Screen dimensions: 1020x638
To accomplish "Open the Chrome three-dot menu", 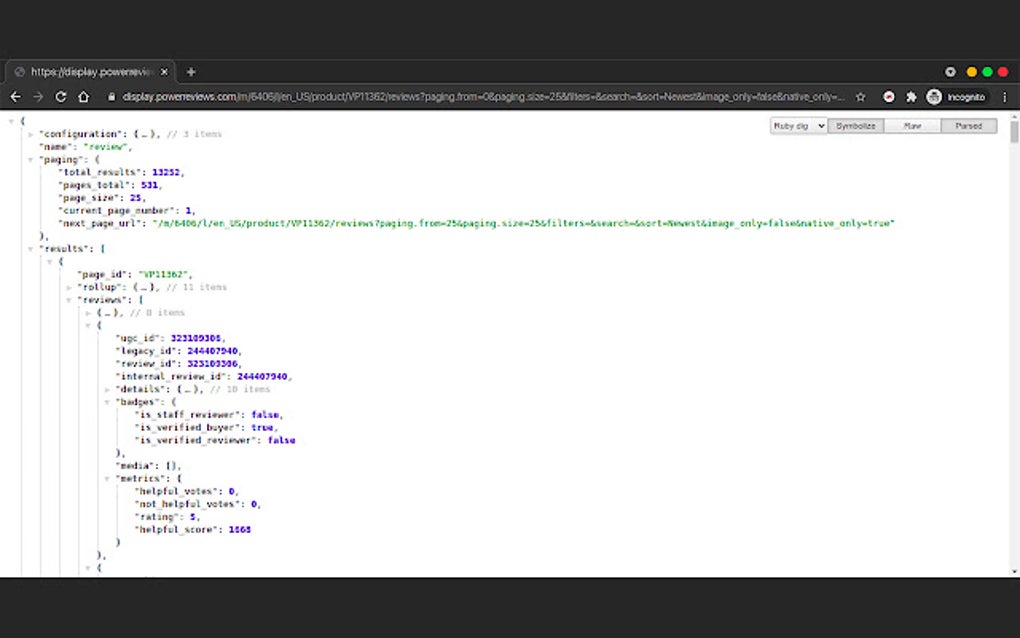I will click(x=1004, y=97).
